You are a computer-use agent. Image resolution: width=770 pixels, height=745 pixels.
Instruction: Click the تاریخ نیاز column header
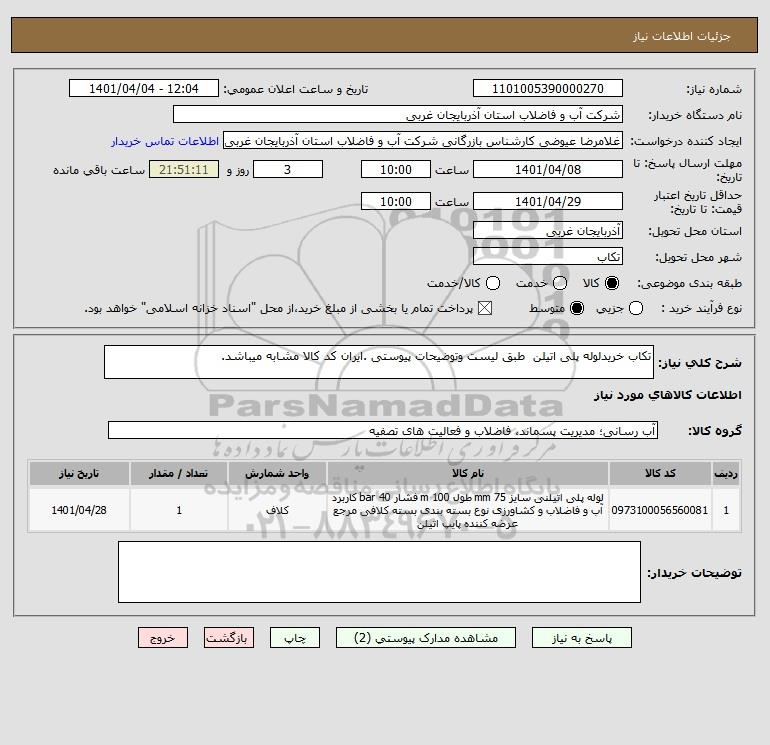point(79,473)
